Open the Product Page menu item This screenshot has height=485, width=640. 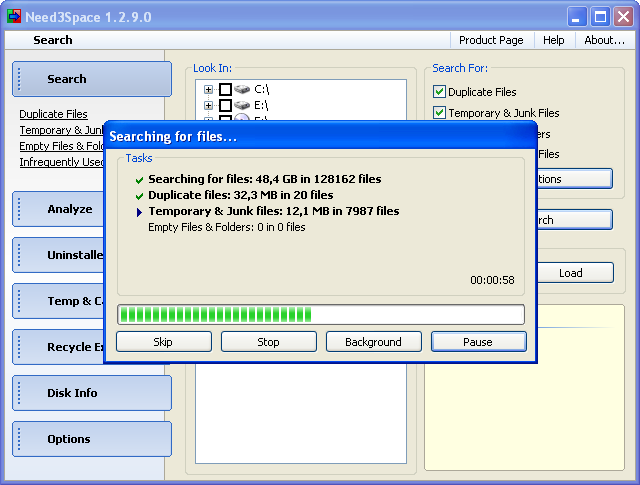coord(491,40)
